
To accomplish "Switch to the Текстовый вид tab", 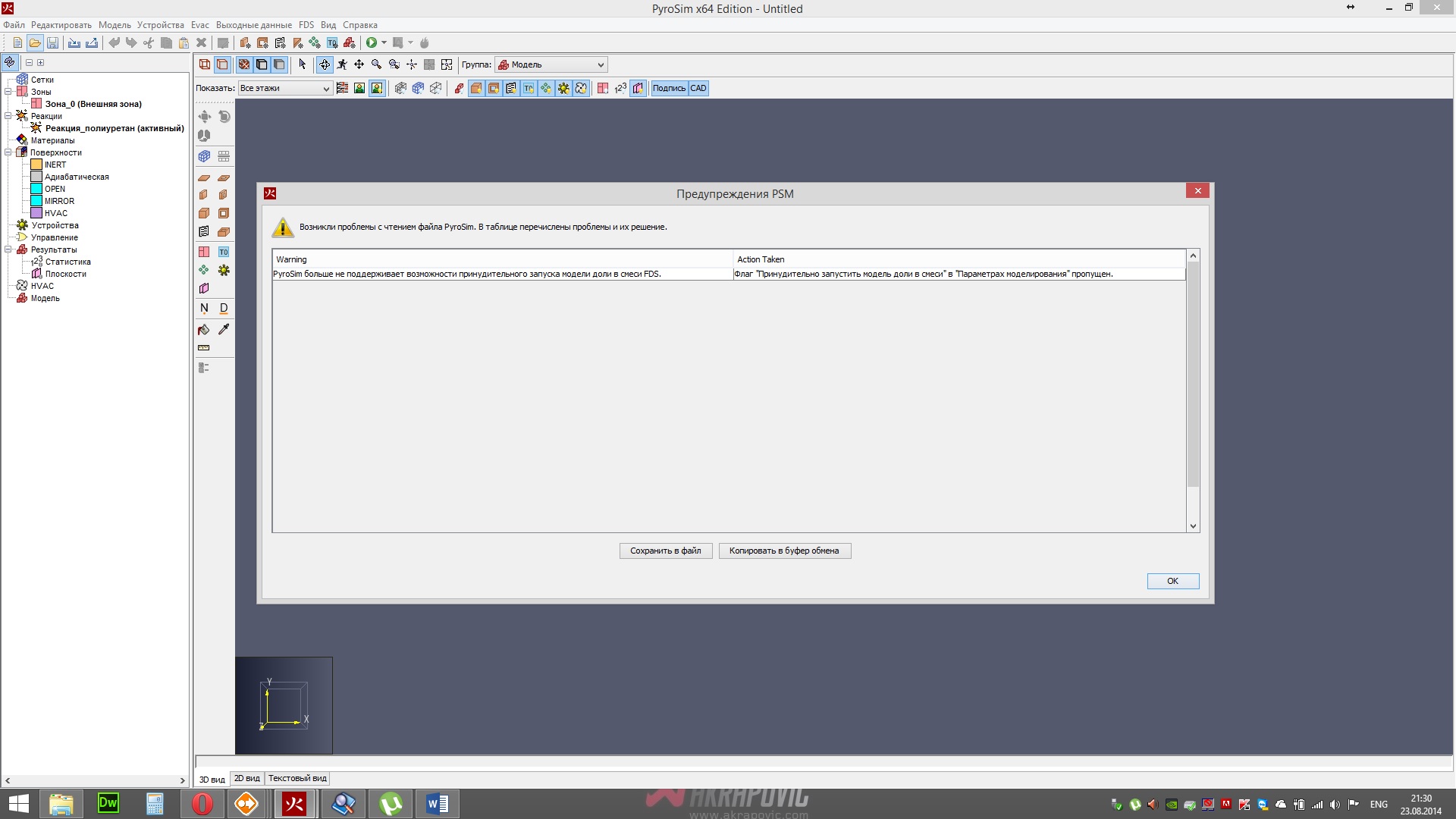I will coord(297,779).
